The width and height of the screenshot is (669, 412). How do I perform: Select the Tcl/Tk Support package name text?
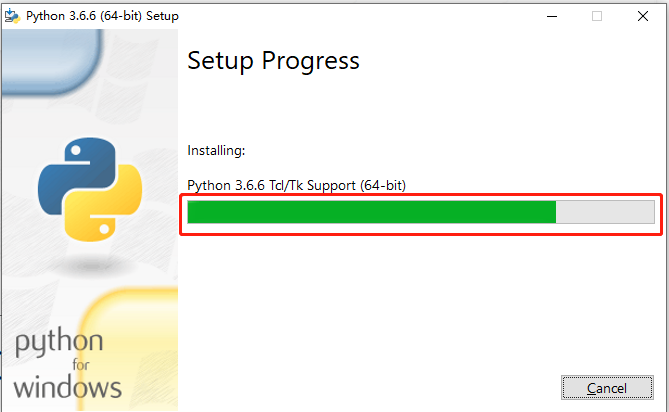click(x=296, y=184)
